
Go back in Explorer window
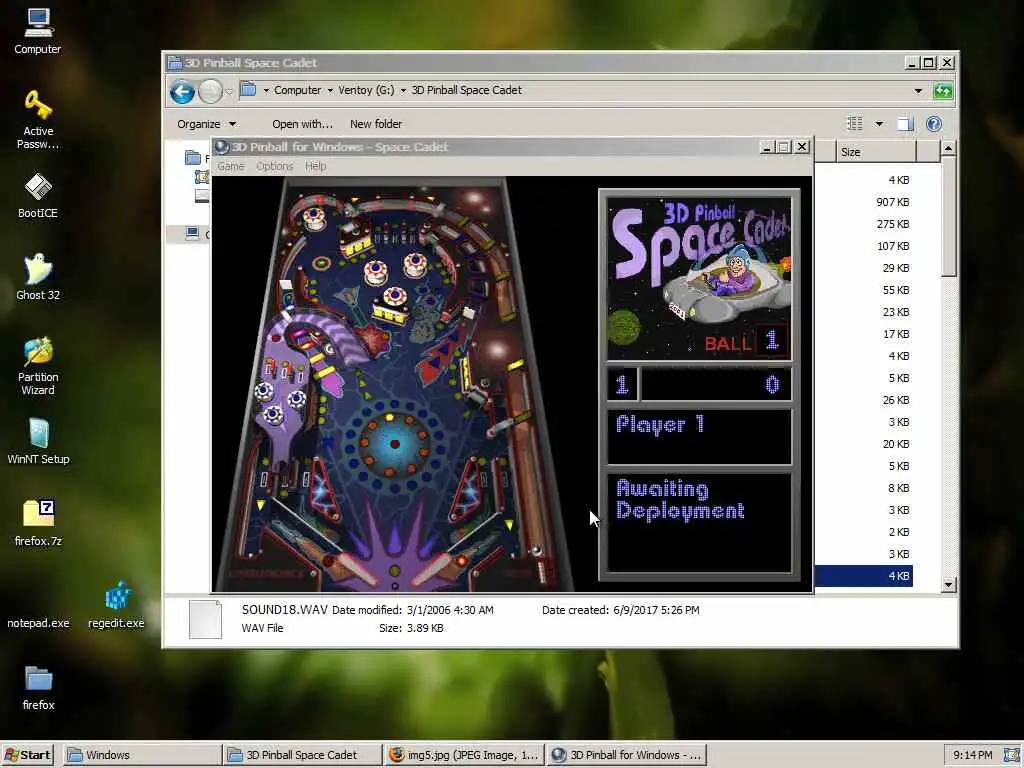coord(182,91)
